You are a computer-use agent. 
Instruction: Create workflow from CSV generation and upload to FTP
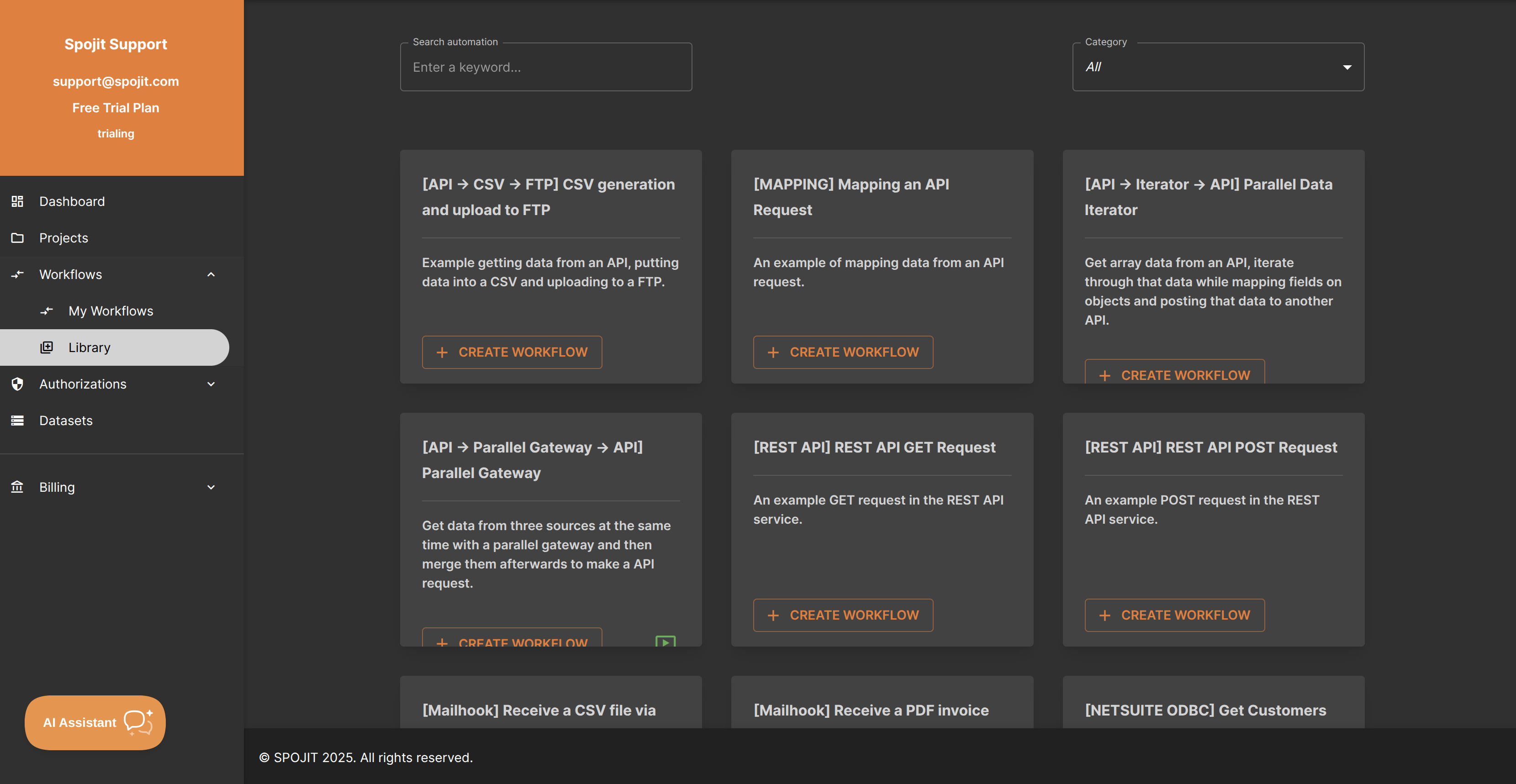[512, 352]
